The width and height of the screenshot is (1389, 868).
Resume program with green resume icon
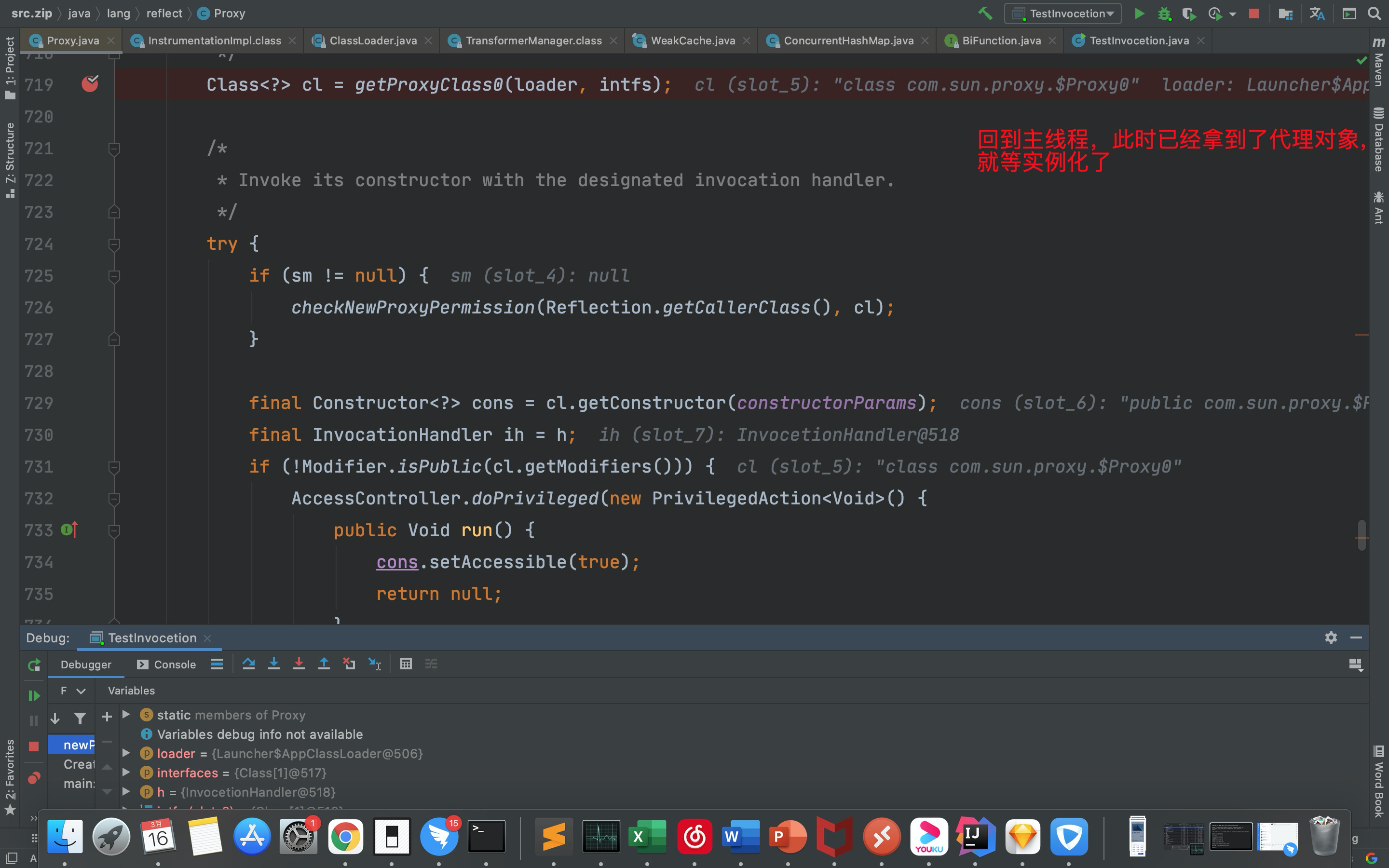click(34, 696)
